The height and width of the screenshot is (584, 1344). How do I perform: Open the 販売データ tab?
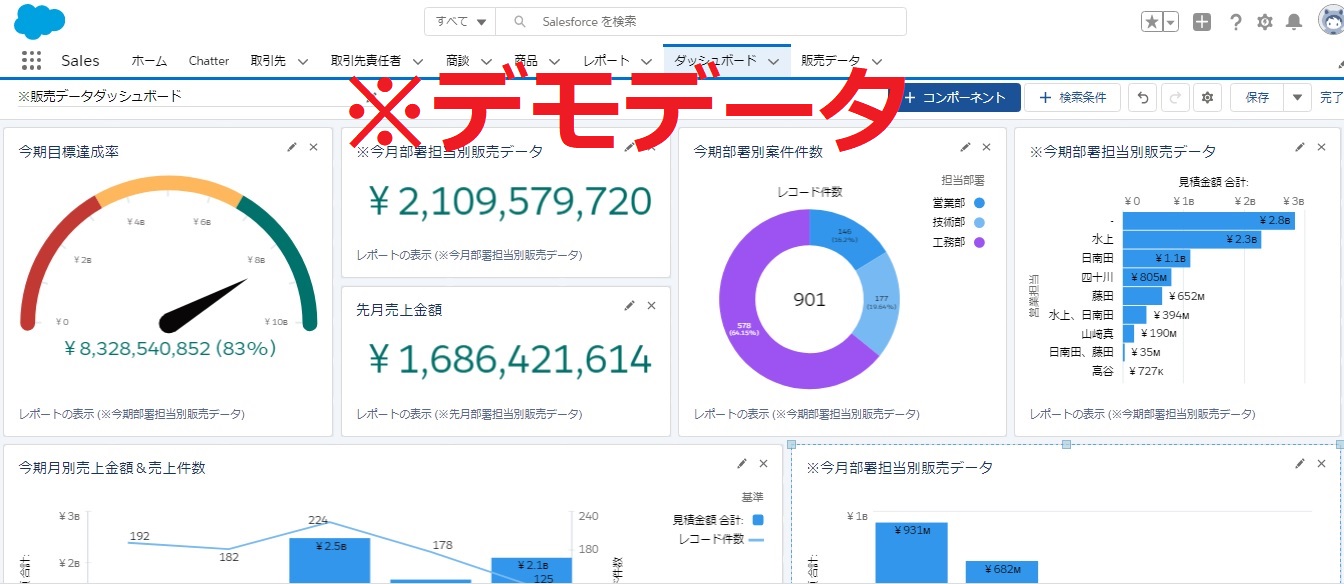point(830,61)
